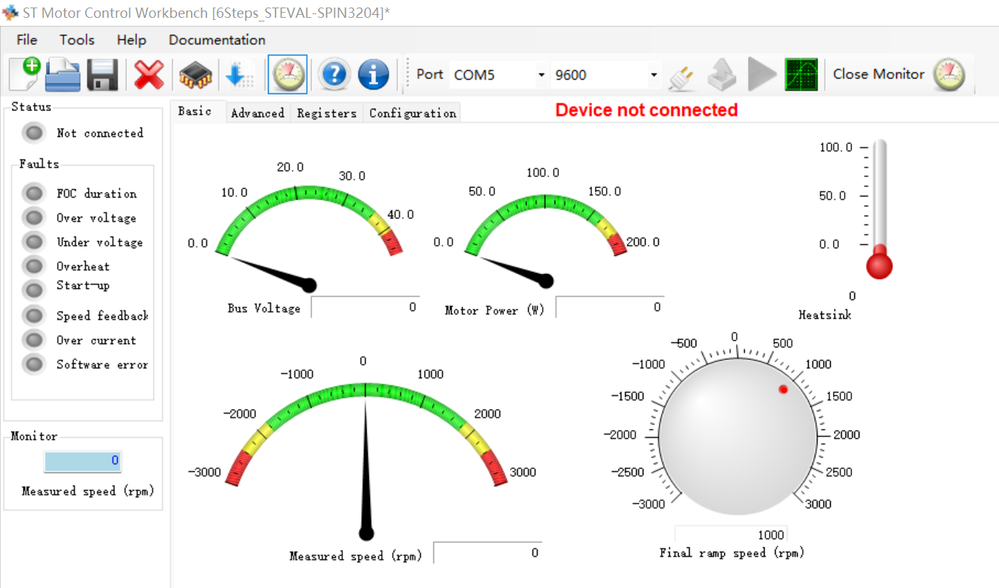This screenshot has width=999, height=588.
Task: Click the Not connected status LED
Action: 34,133
